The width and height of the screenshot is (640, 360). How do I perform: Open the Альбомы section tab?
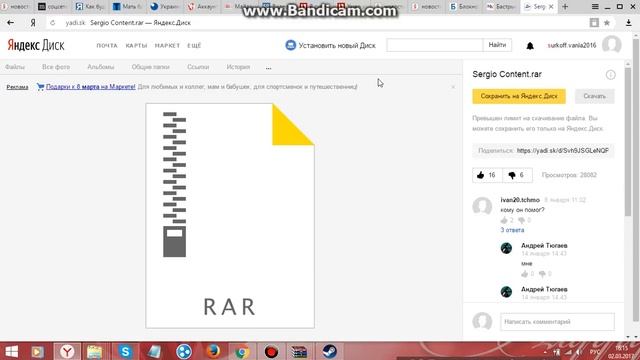click(100, 67)
